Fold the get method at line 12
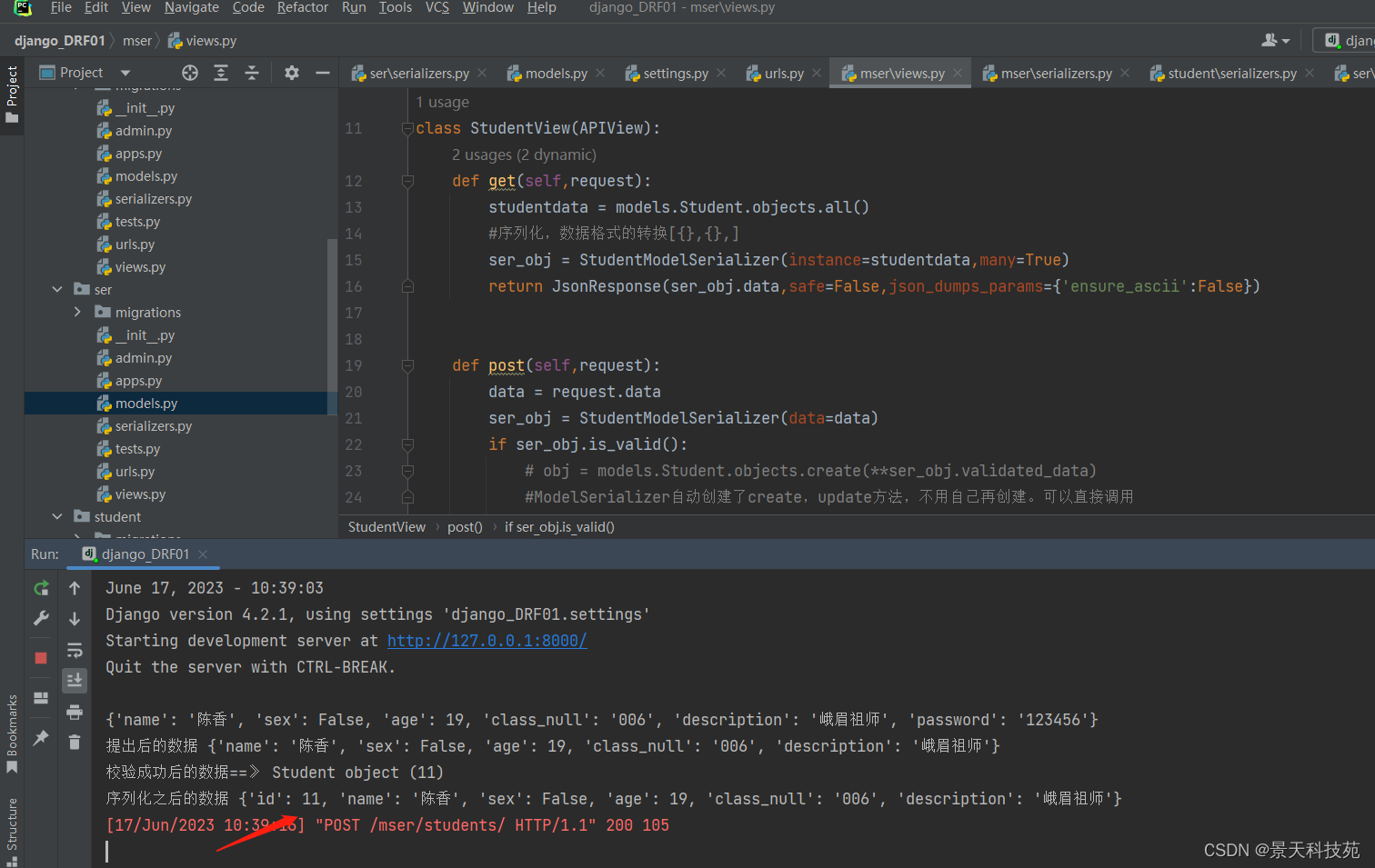 point(407,181)
